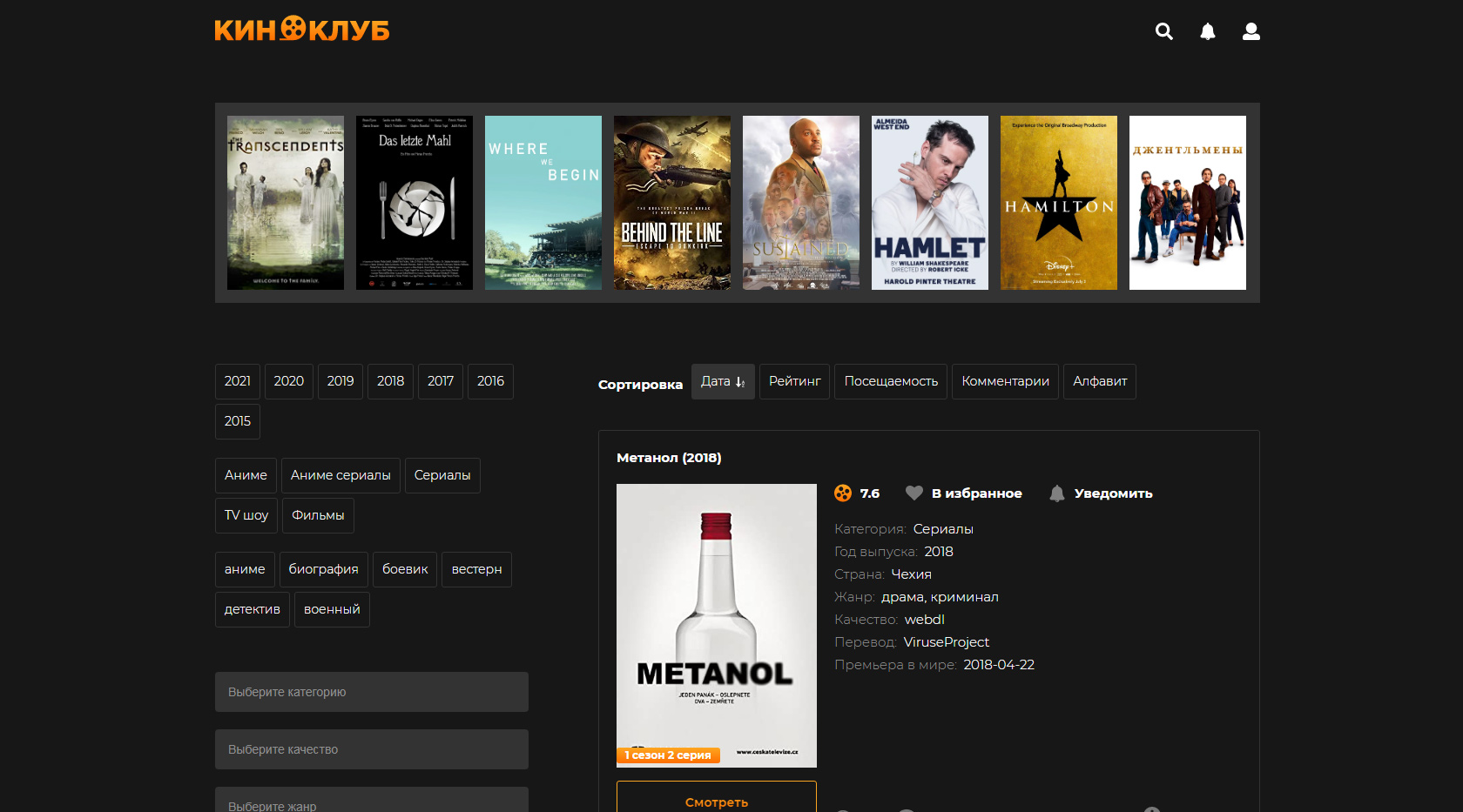Click the Киноклуб logo
This screenshot has height=812, width=1463.
(x=302, y=30)
